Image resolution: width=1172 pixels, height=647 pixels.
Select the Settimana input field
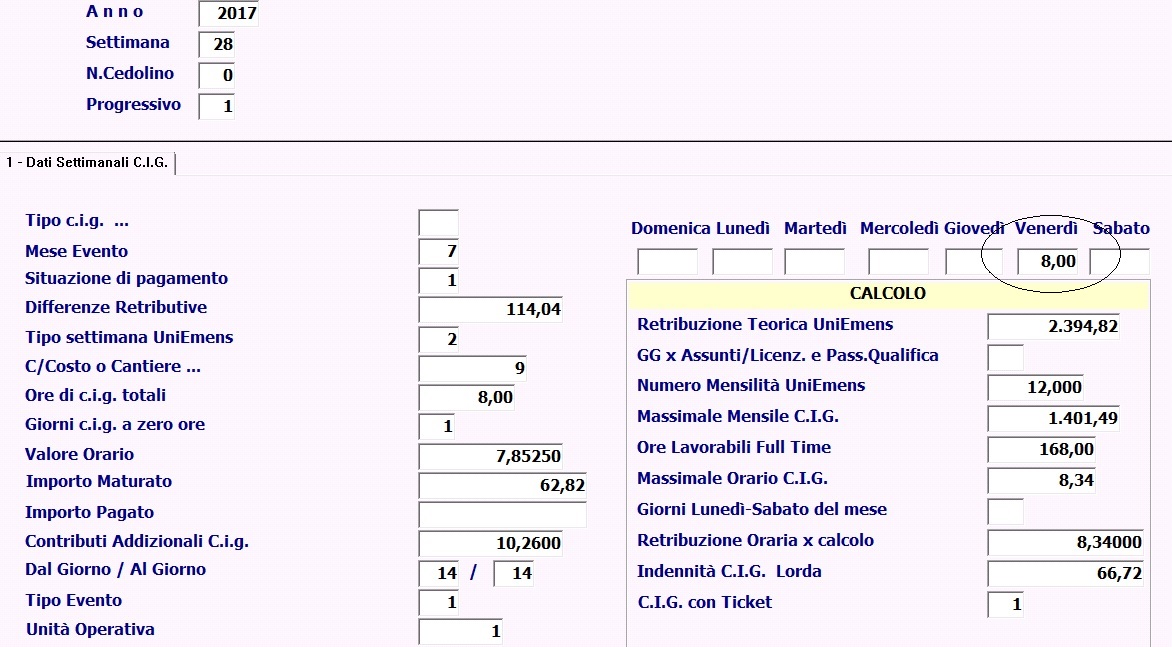pyautogui.click(x=216, y=45)
